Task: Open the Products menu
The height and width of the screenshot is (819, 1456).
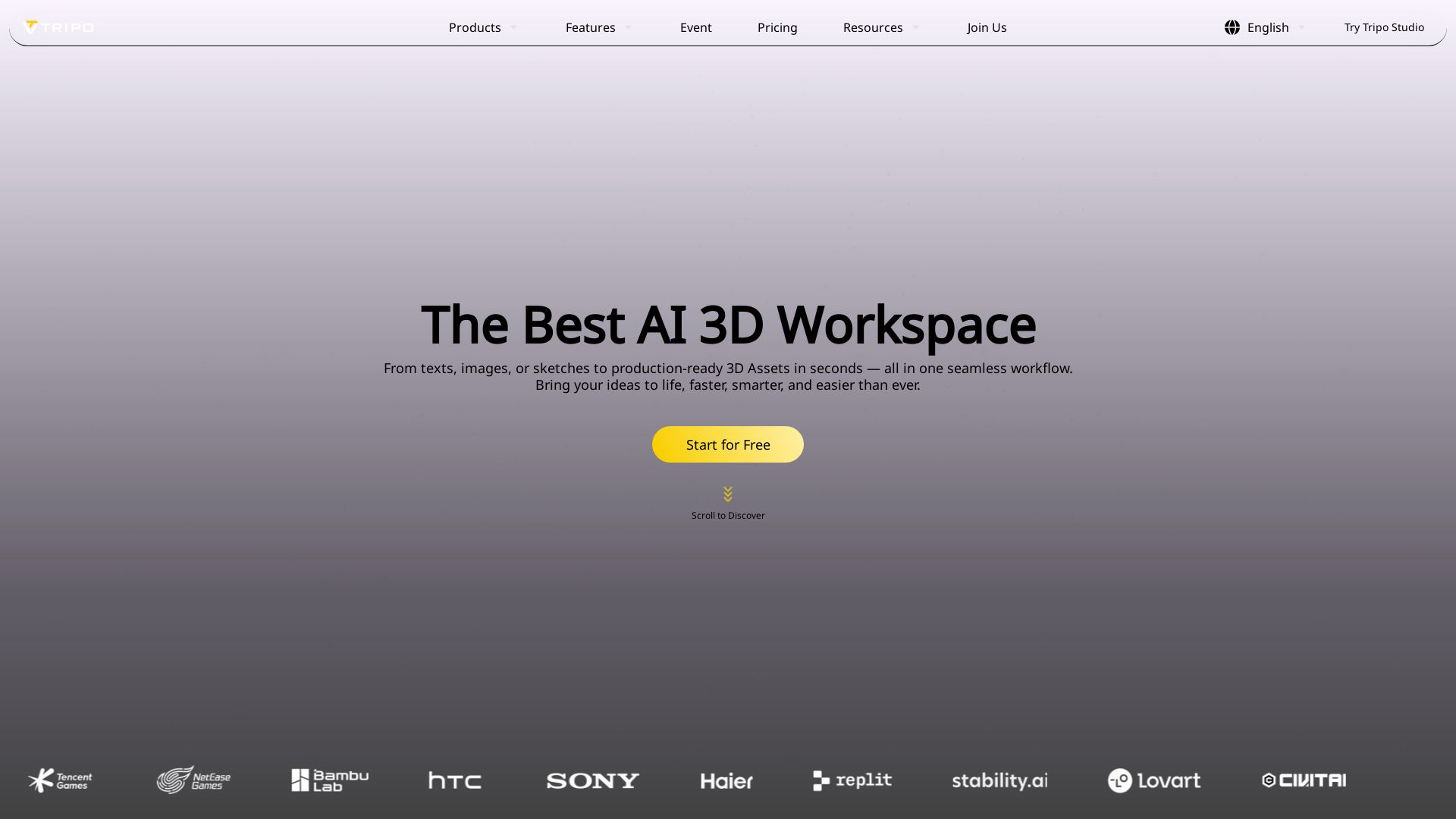Action: pyautogui.click(x=475, y=27)
